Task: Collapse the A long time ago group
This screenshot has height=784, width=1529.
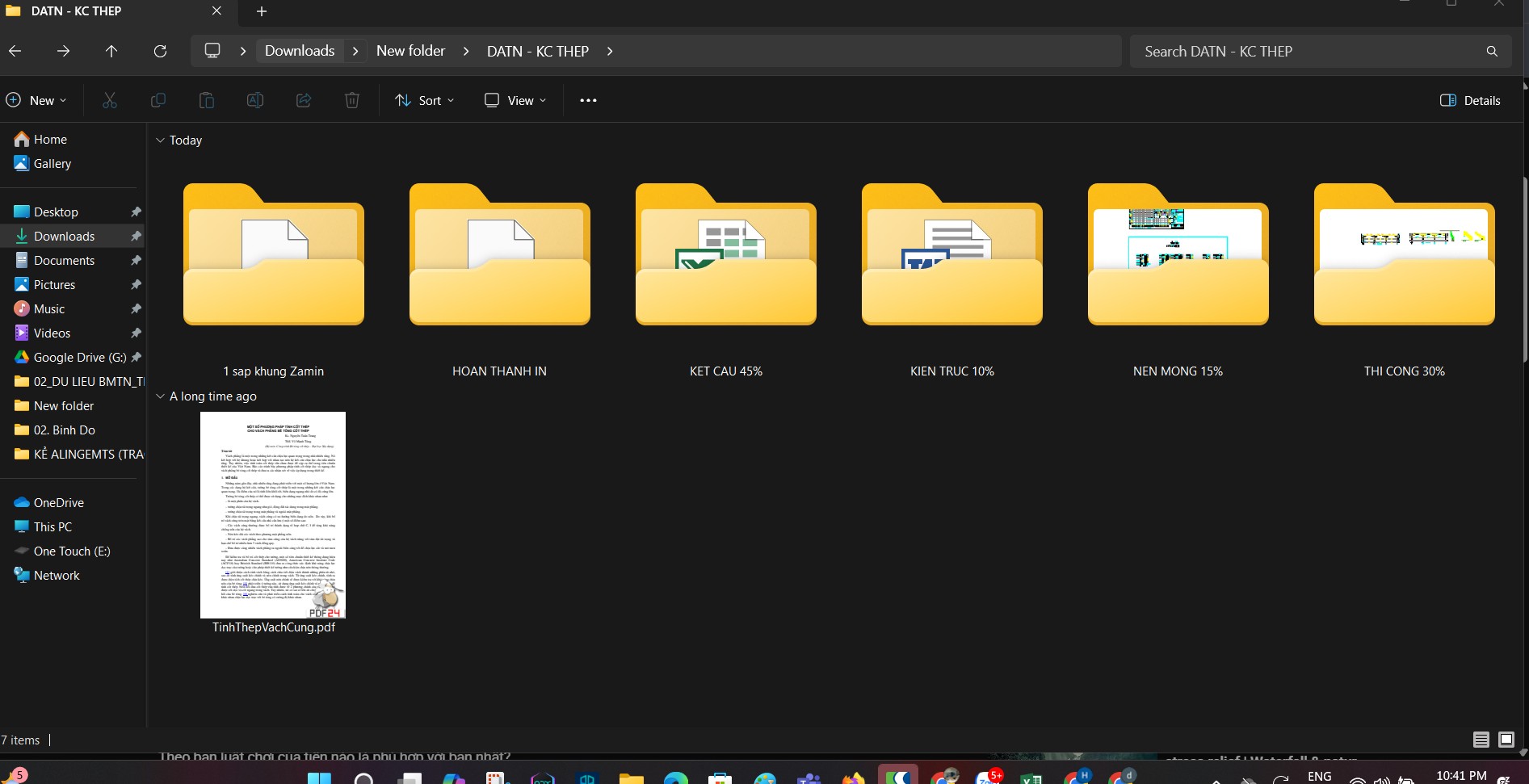Action: (x=160, y=396)
